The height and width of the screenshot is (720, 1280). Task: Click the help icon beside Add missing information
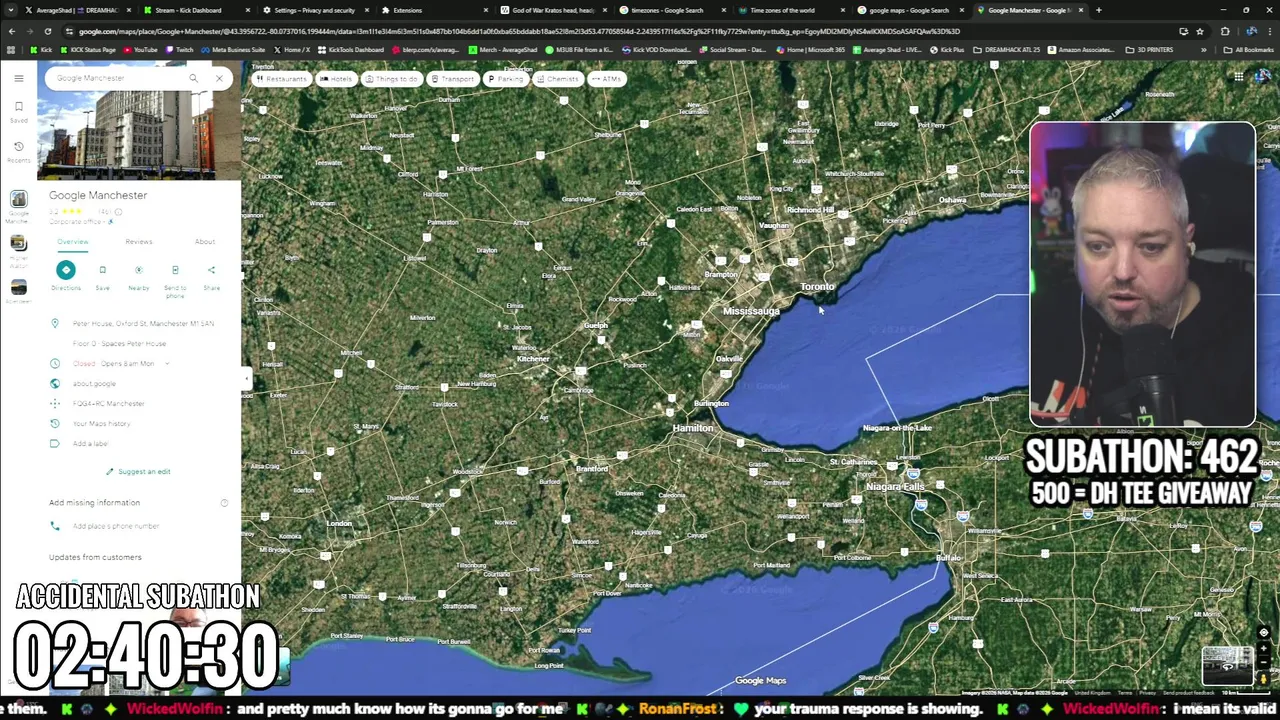(224, 503)
